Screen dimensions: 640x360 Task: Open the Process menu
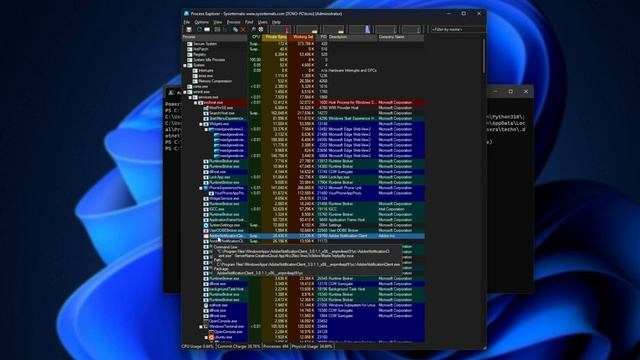233,22
